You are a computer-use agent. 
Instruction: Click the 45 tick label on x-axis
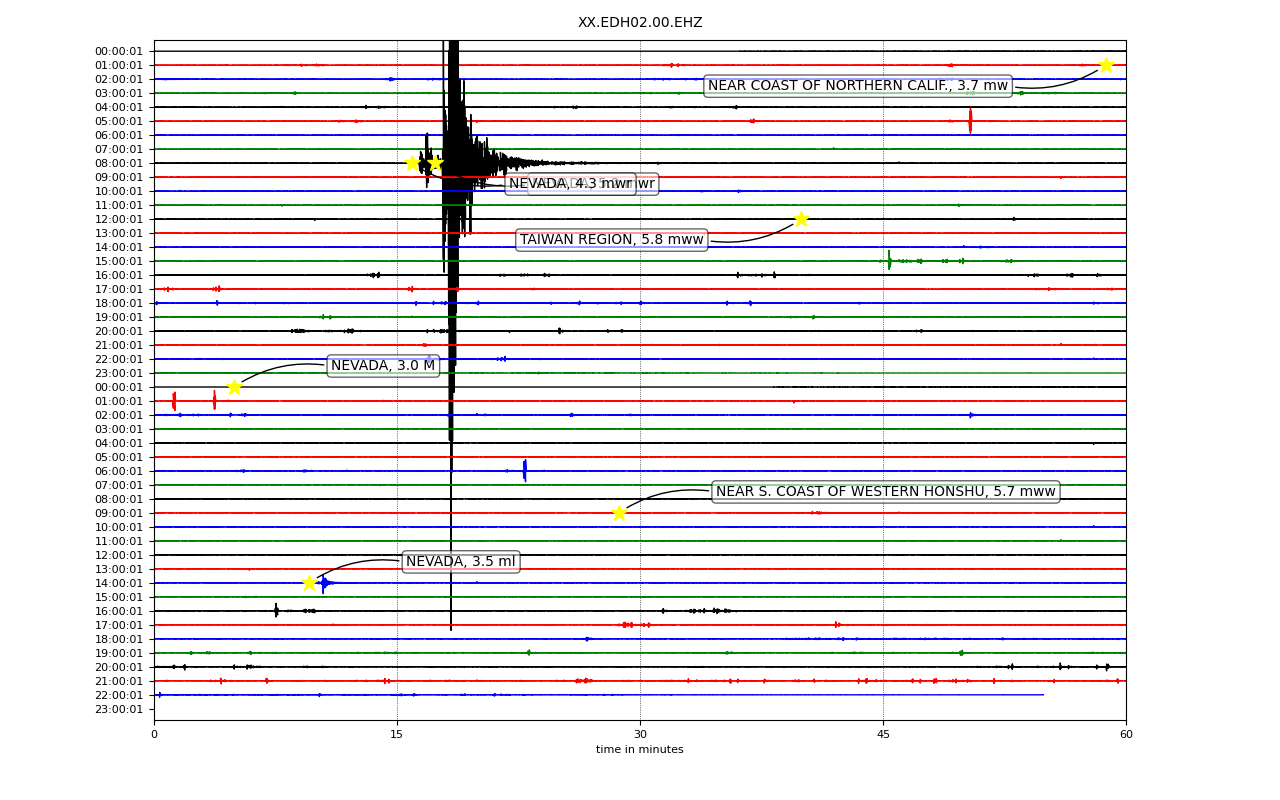coord(883,735)
